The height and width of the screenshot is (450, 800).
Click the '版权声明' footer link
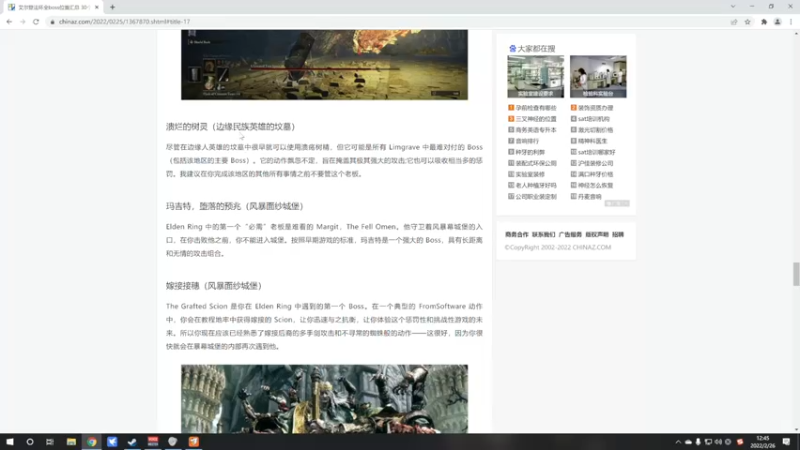pyautogui.click(x=596, y=235)
